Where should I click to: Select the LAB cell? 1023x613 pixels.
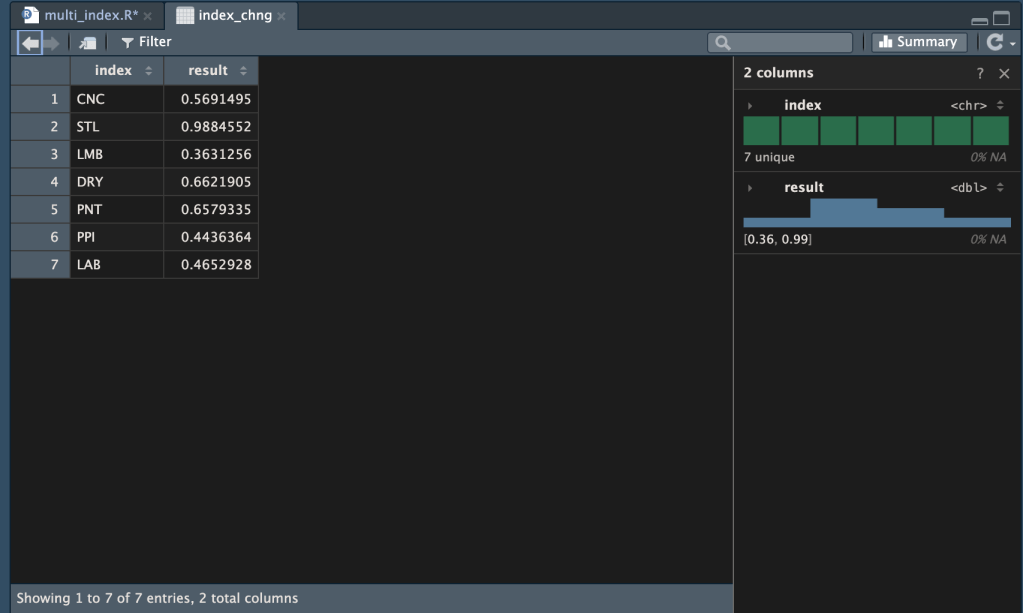pyautogui.click(x=116, y=265)
